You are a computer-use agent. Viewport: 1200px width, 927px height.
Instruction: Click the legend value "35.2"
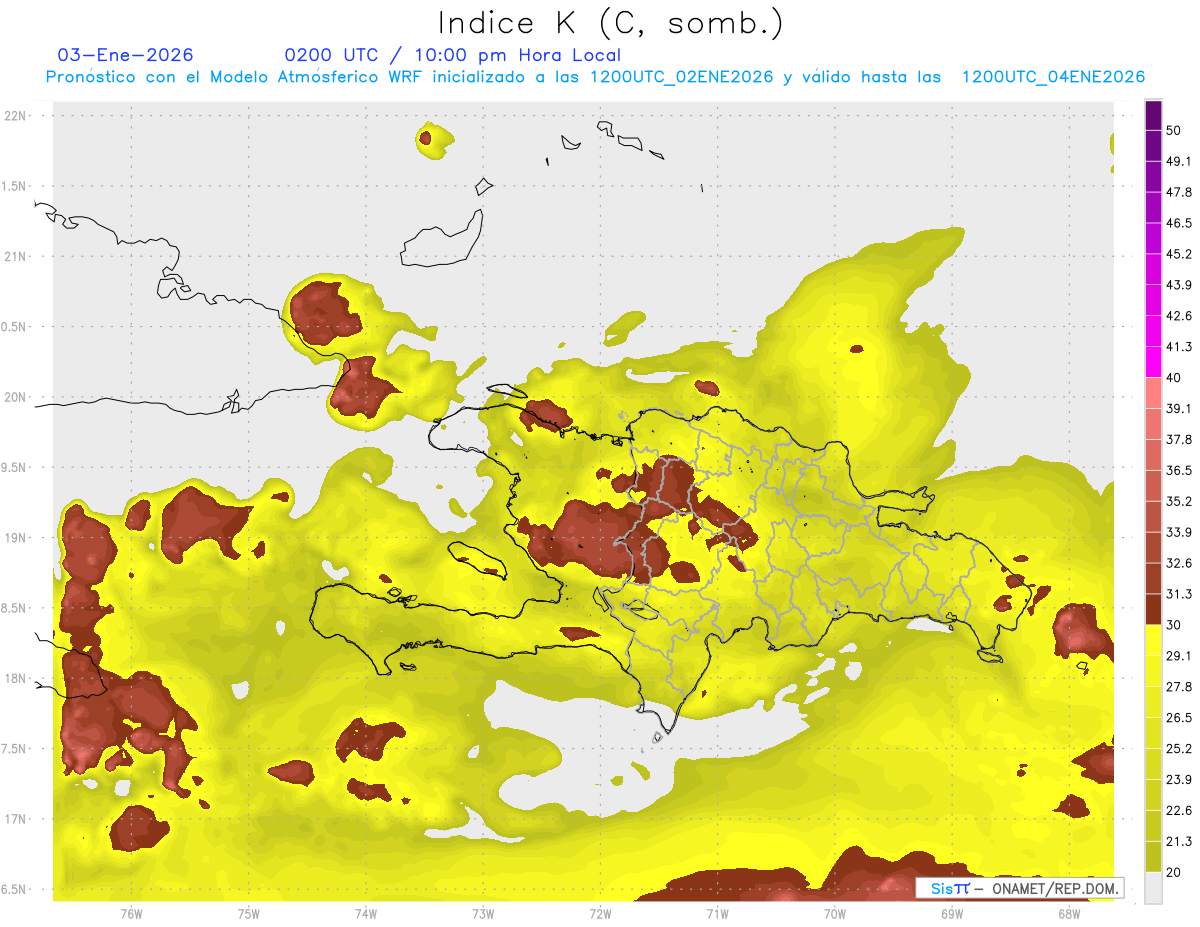tap(1179, 501)
